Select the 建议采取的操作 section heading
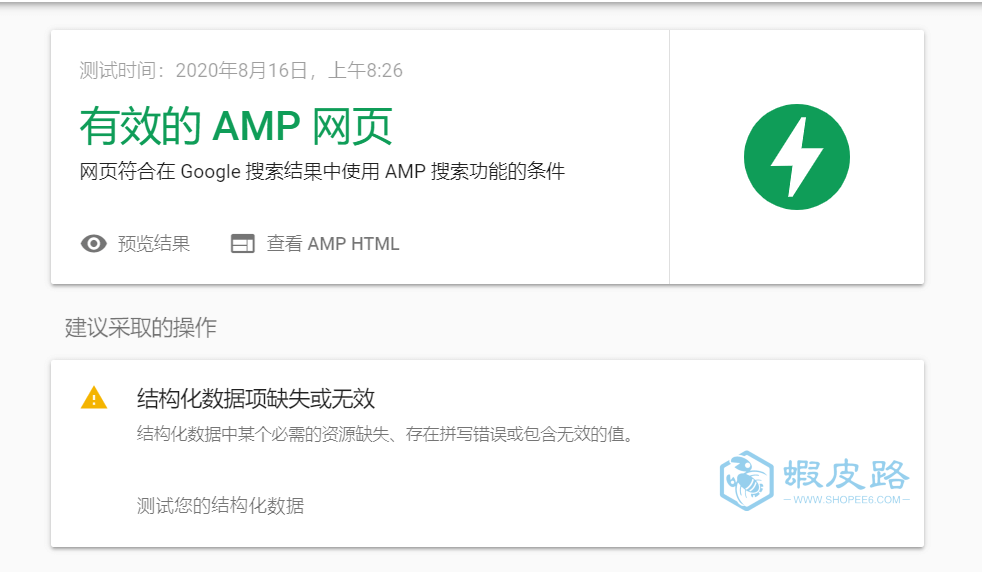Screen dimensions: 982x572 (140, 327)
